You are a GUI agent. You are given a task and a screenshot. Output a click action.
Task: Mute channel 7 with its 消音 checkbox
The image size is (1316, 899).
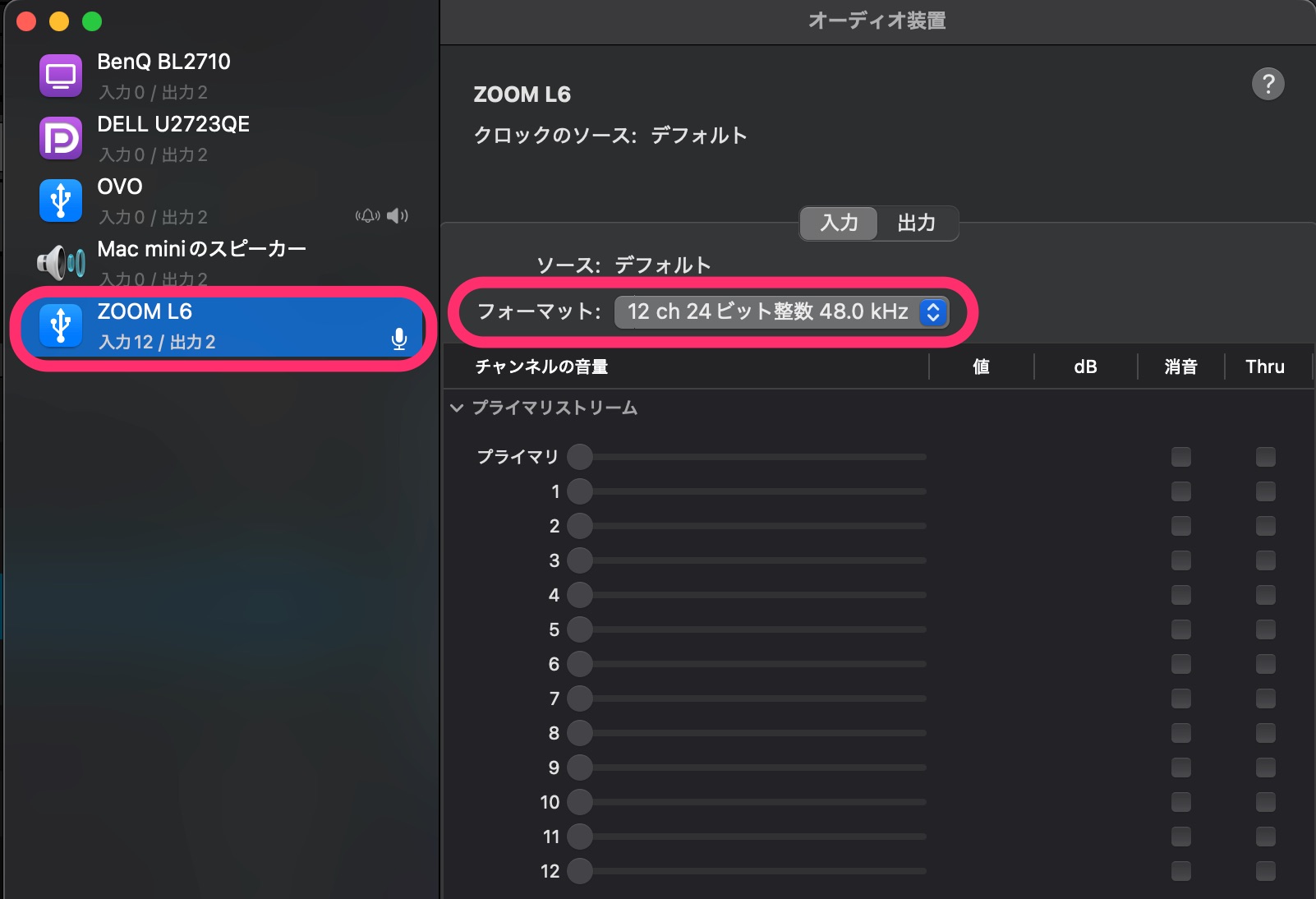coord(1181,698)
